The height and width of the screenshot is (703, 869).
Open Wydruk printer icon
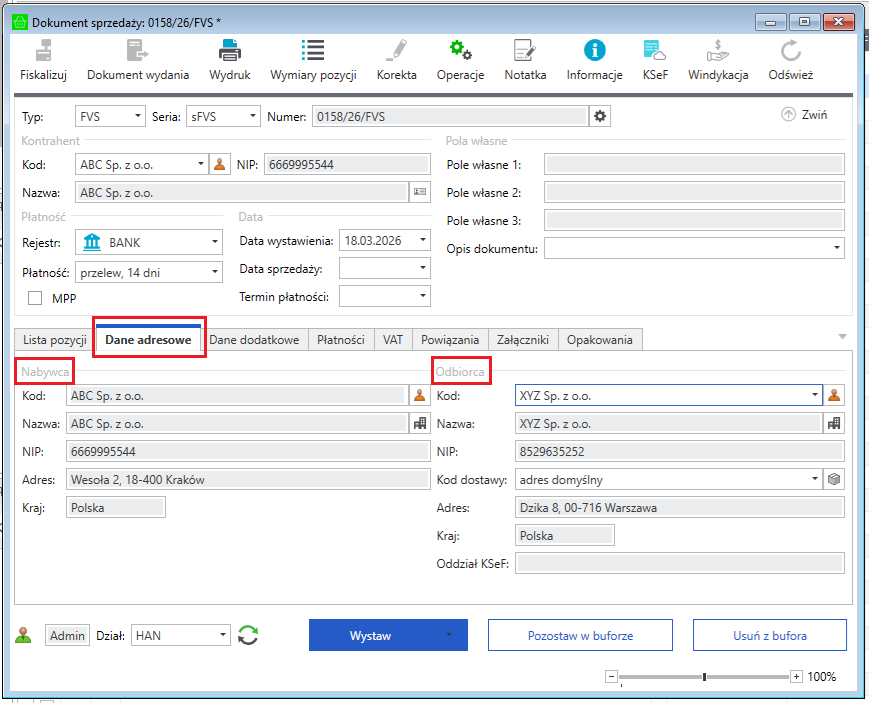(x=230, y=51)
